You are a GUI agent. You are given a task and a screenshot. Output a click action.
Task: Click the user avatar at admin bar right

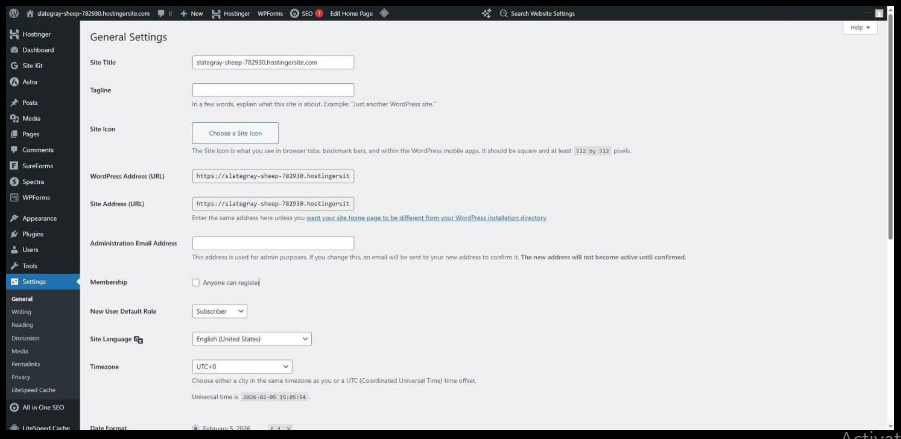pos(879,13)
